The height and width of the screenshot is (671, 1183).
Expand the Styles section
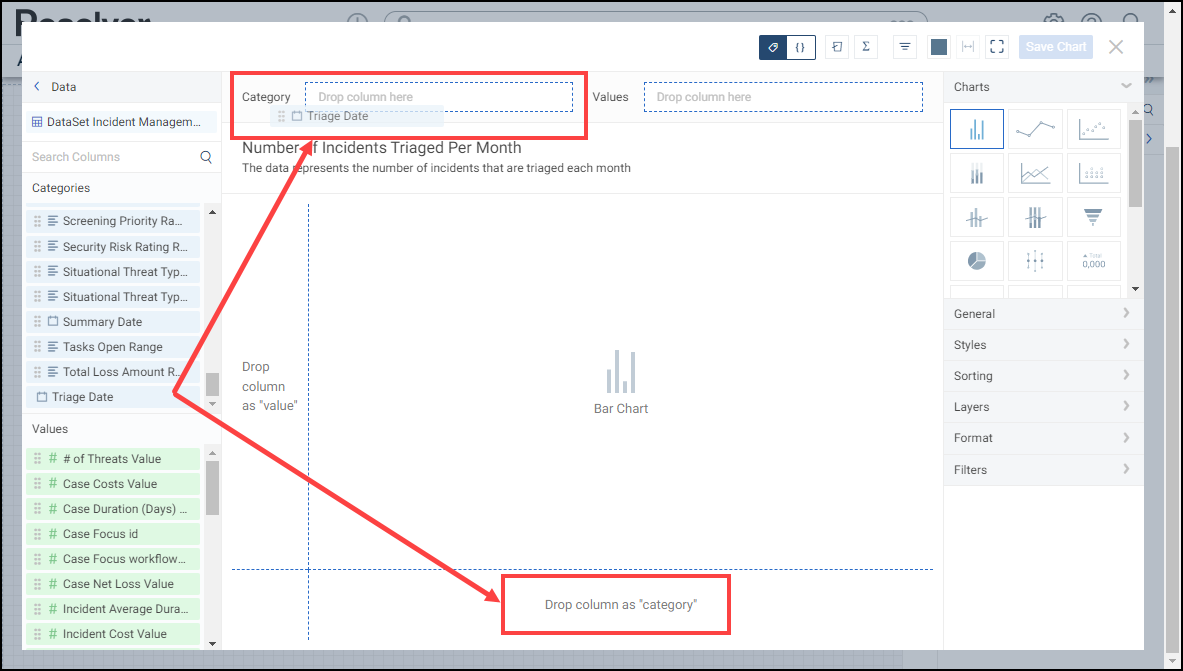(1043, 345)
